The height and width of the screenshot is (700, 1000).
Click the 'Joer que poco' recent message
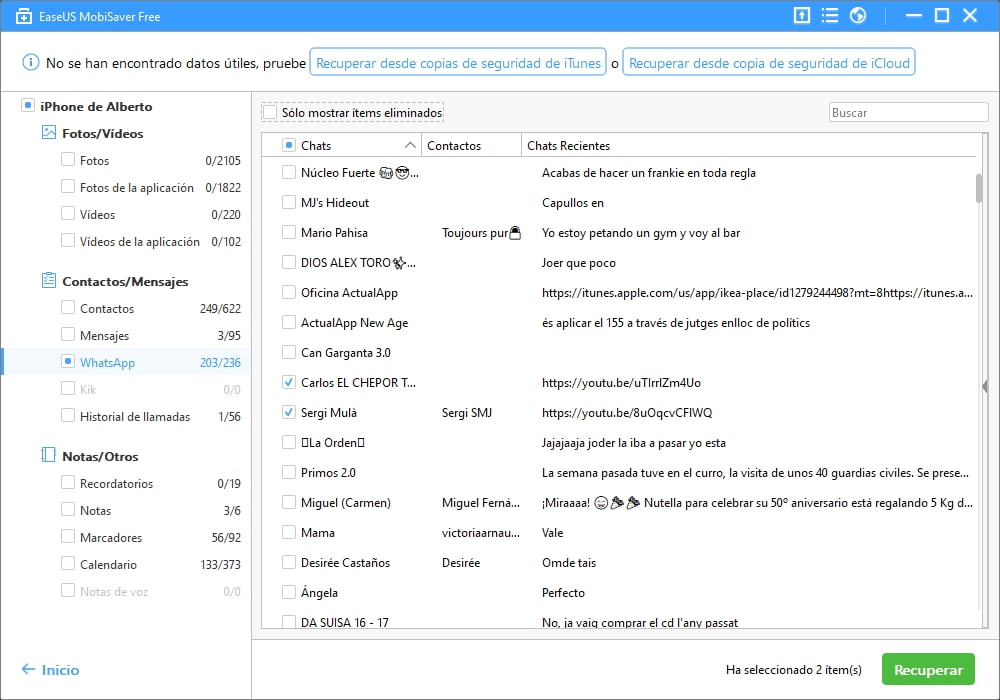click(578, 263)
